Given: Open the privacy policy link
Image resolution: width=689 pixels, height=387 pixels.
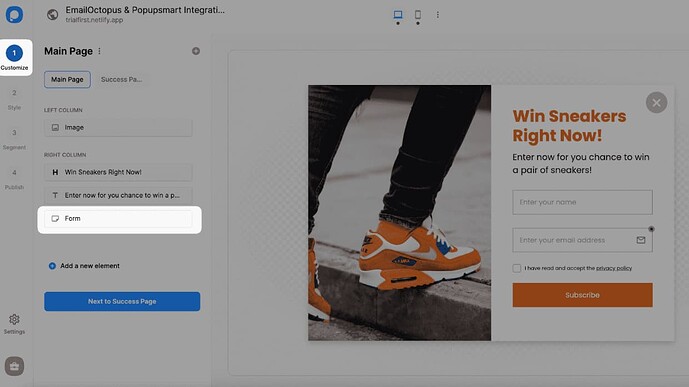Looking at the screenshot, I should click(x=614, y=268).
